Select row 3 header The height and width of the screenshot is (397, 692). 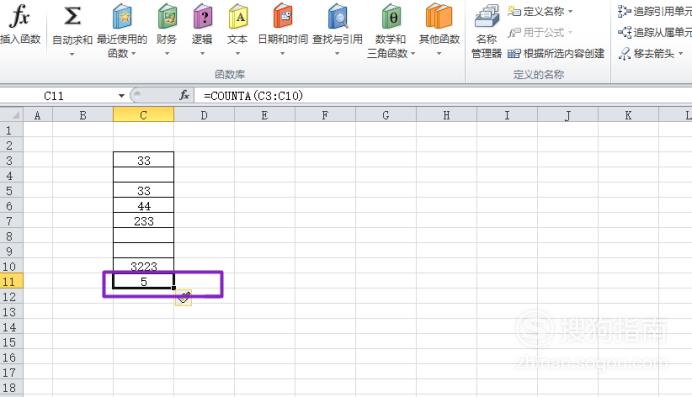coord(11,160)
